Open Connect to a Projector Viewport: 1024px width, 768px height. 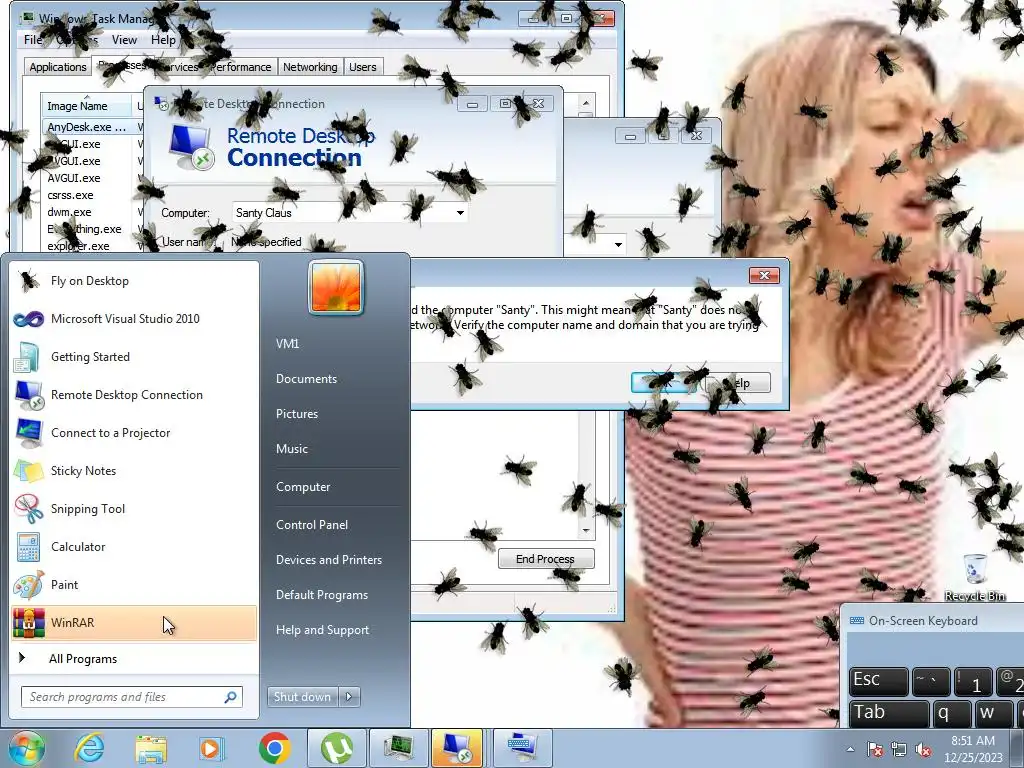coord(134,432)
